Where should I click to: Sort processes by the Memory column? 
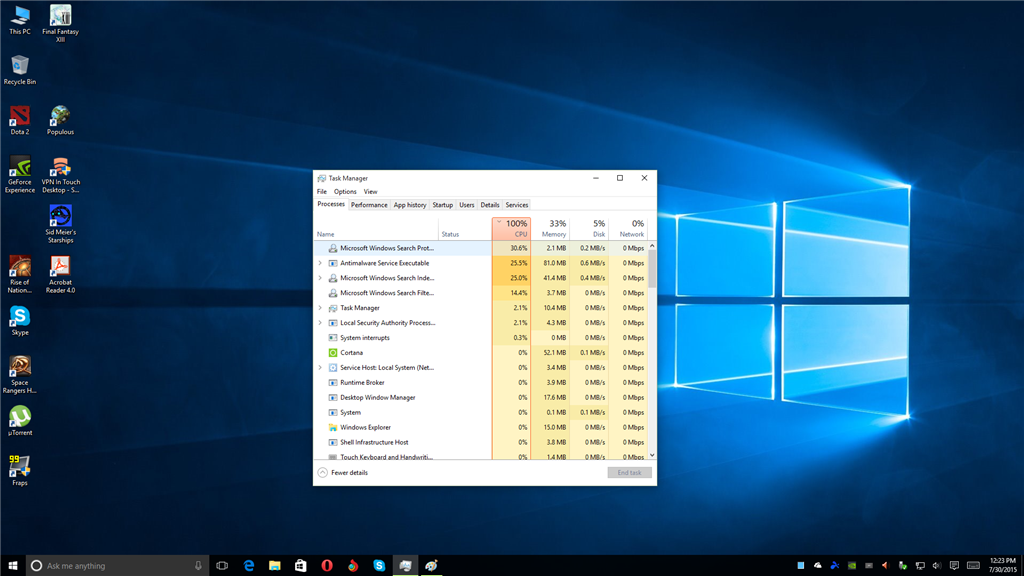[x=553, y=229]
